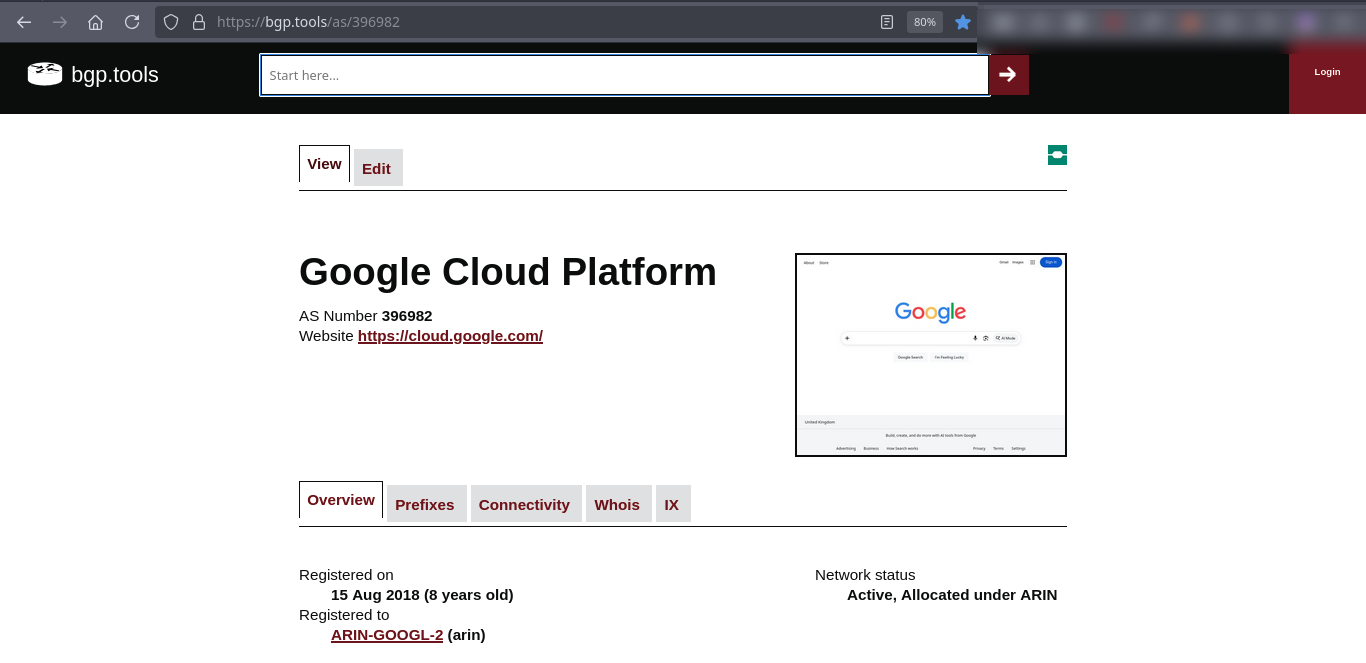Click the browser address bar URL
The image size is (1366, 663).
[308, 22]
